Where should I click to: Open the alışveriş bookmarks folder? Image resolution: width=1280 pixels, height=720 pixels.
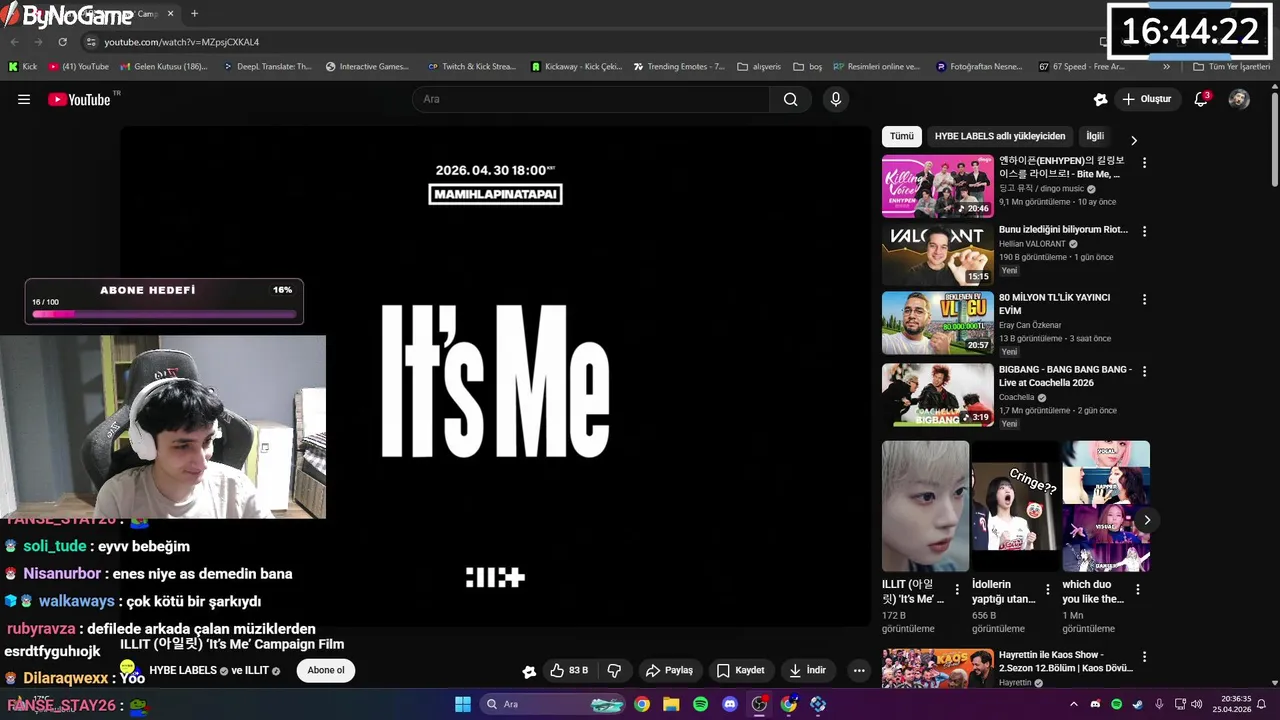(759, 67)
